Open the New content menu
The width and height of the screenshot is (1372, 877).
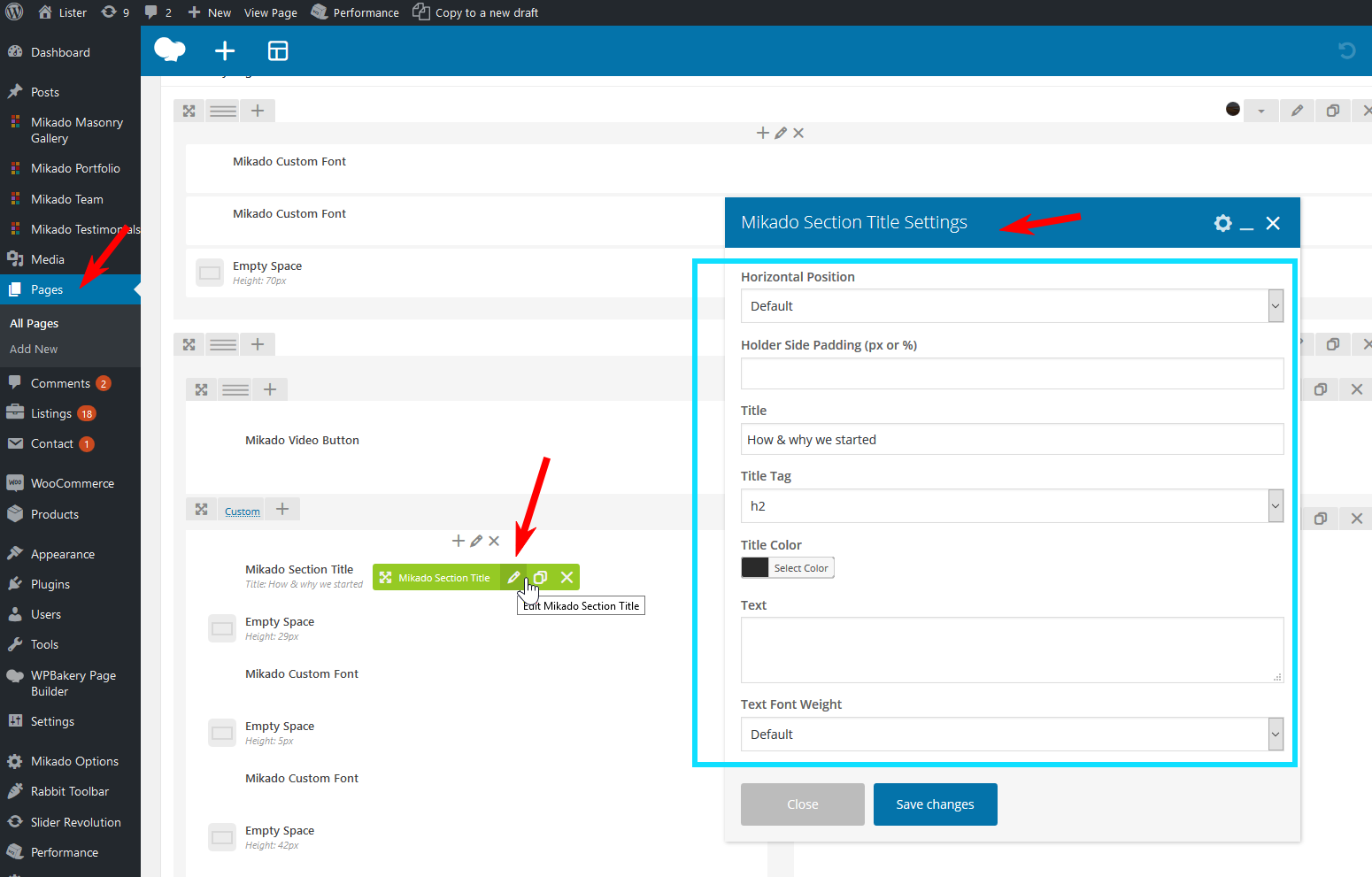click(x=209, y=12)
